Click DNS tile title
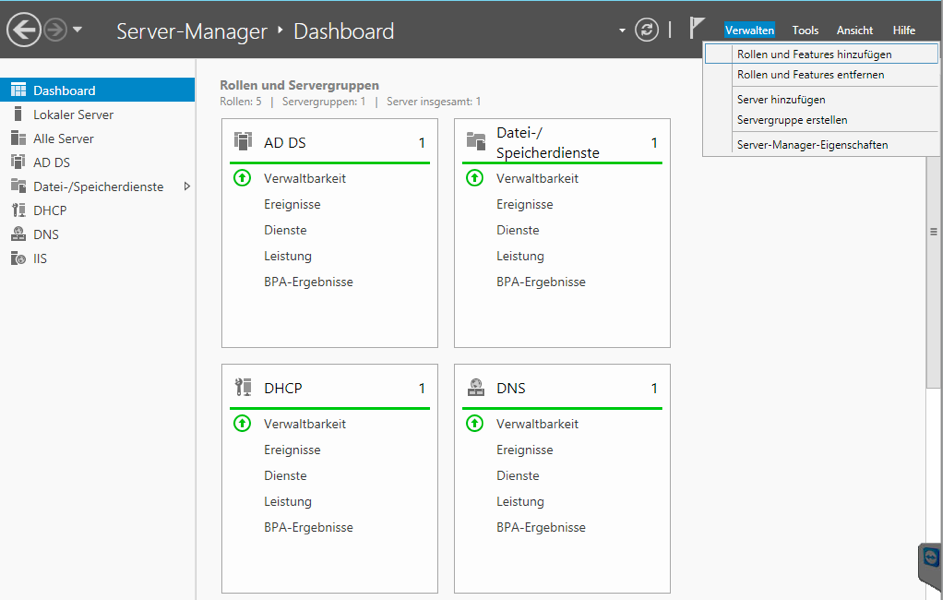 point(511,388)
